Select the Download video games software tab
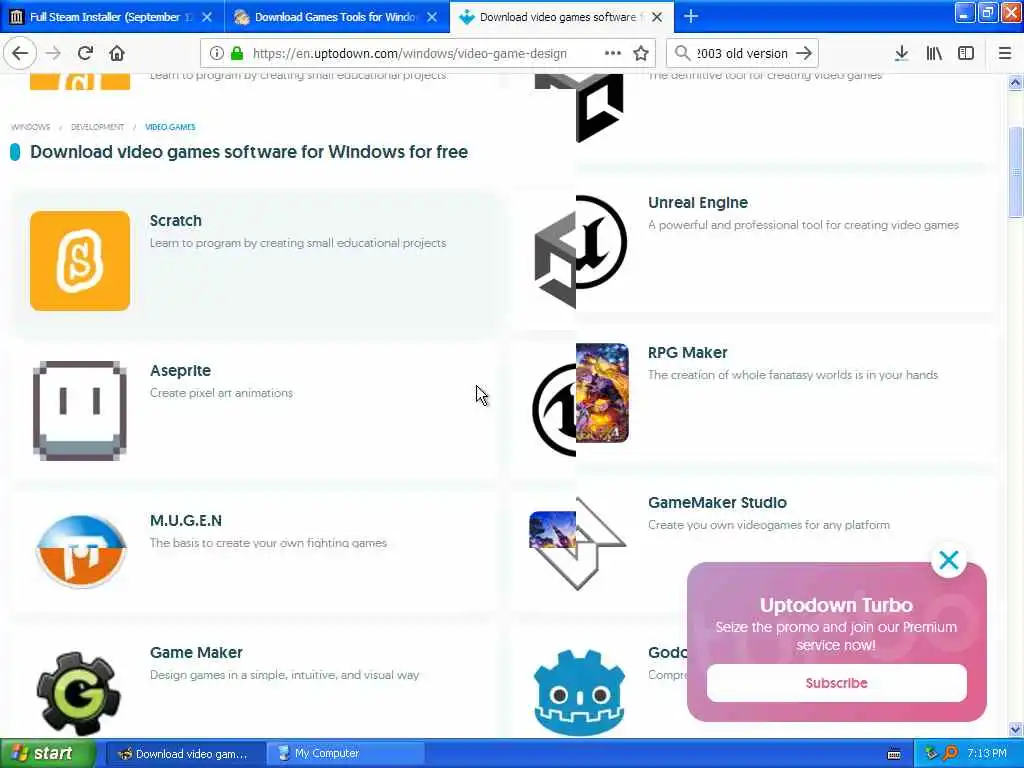Screen dimensions: 1024x768 coord(562,17)
